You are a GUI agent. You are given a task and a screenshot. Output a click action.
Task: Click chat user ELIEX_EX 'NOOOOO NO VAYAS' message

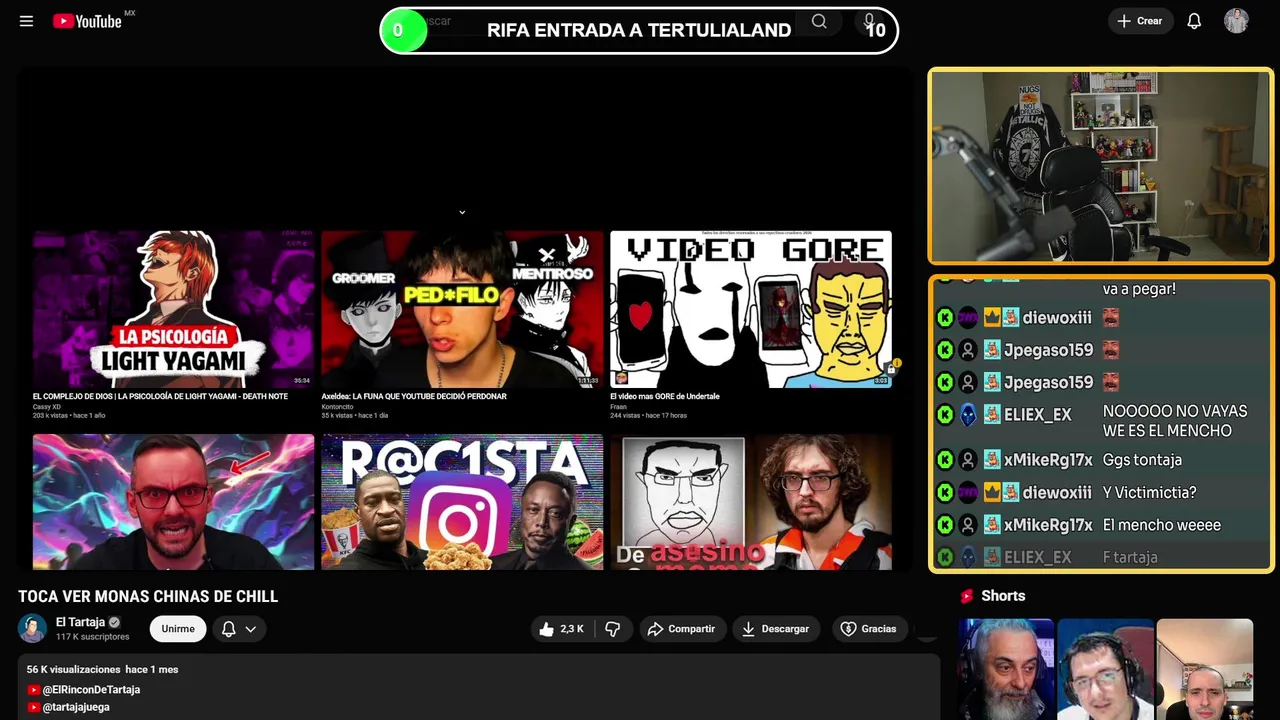[1175, 421]
